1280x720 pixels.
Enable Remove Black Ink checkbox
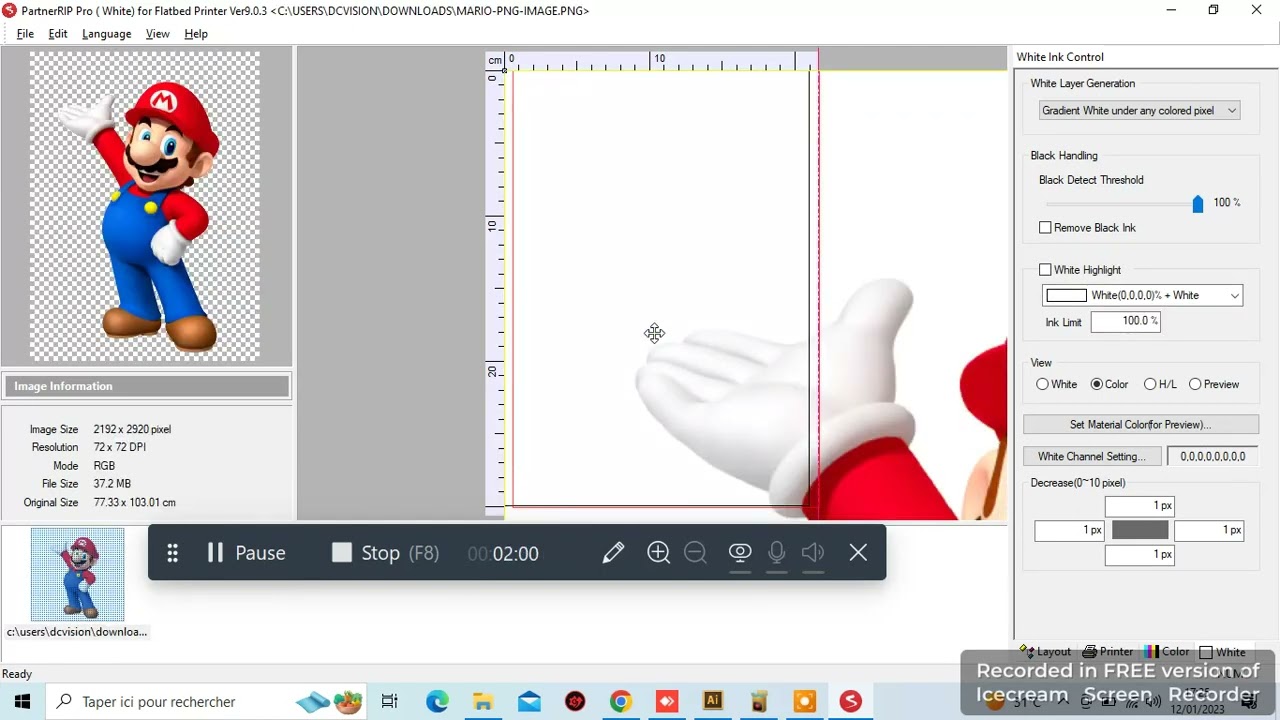pos(1045,228)
